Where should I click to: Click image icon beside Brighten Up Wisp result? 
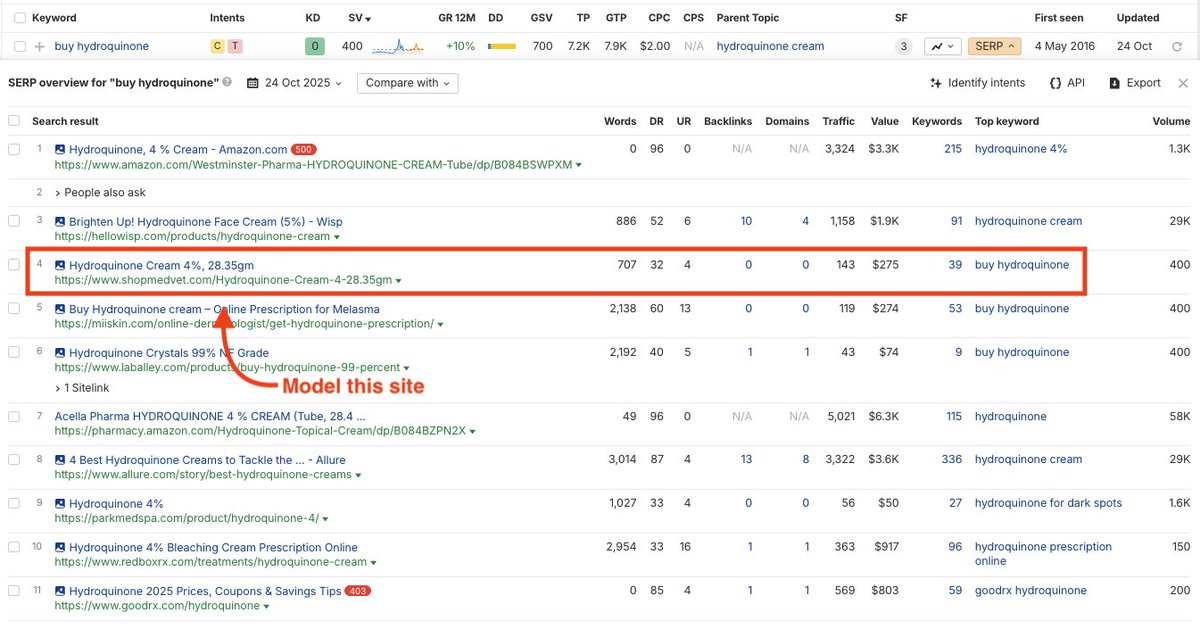click(x=60, y=222)
